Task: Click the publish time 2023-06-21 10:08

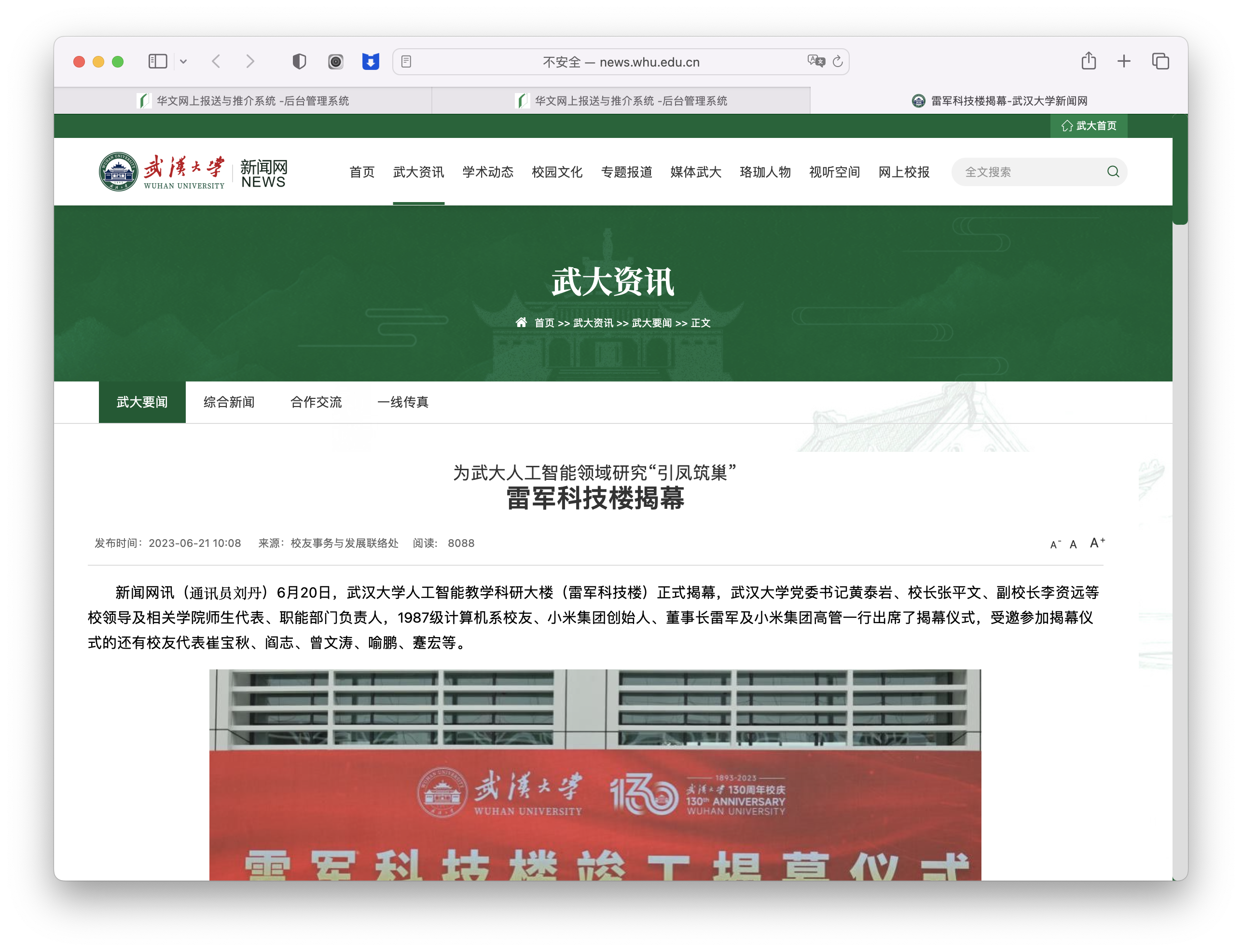Action: coord(194,544)
